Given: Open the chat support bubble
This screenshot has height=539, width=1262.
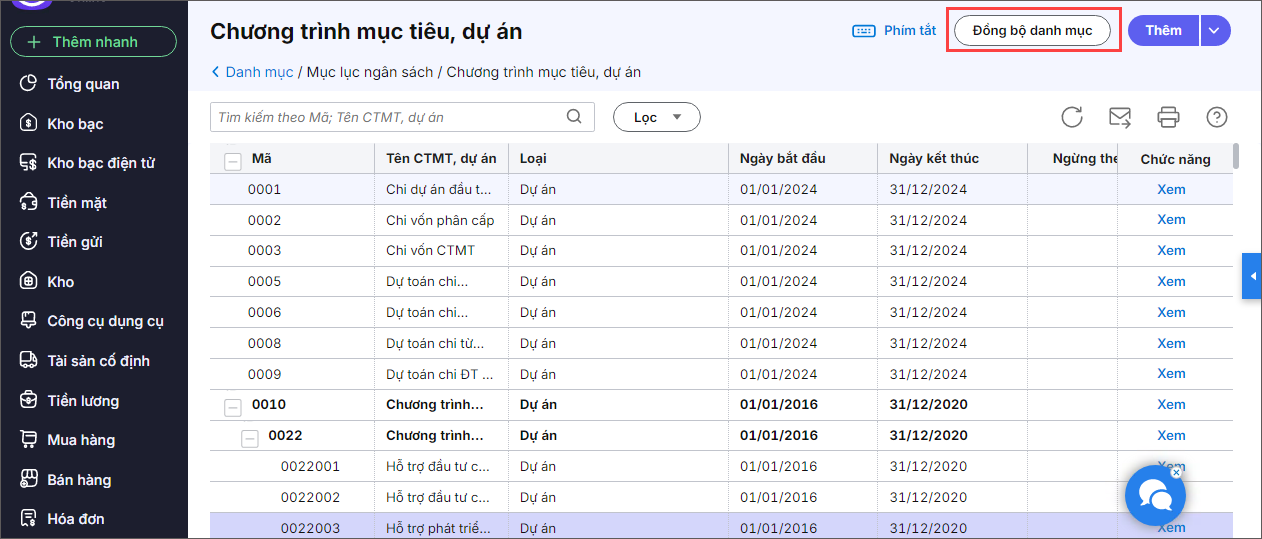Looking at the screenshot, I should click(x=1155, y=495).
